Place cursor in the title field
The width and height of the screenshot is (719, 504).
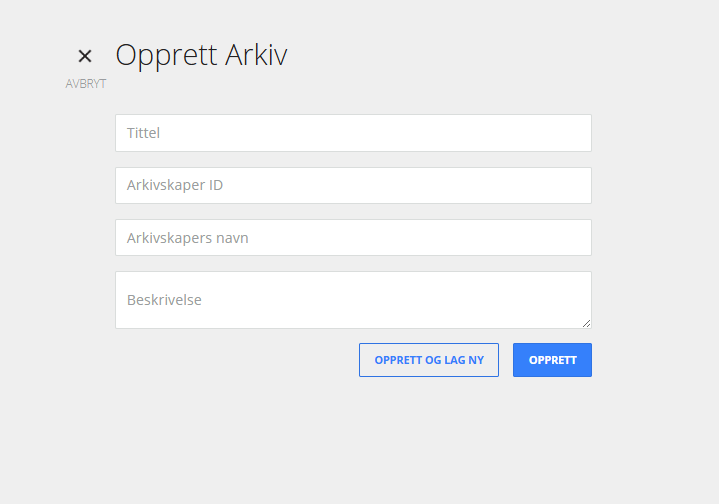tap(353, 133)
